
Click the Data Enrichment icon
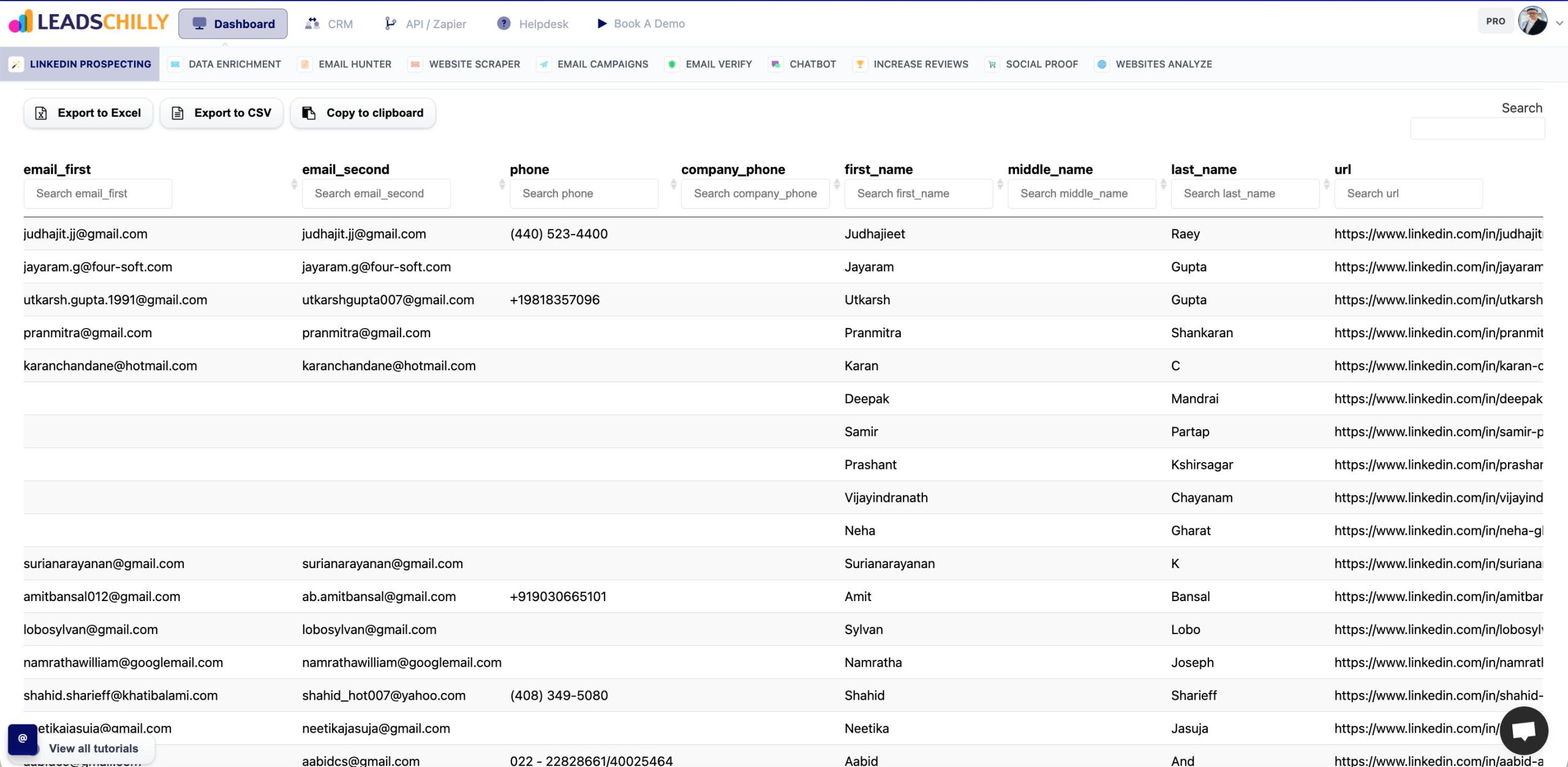click(175, 64)
